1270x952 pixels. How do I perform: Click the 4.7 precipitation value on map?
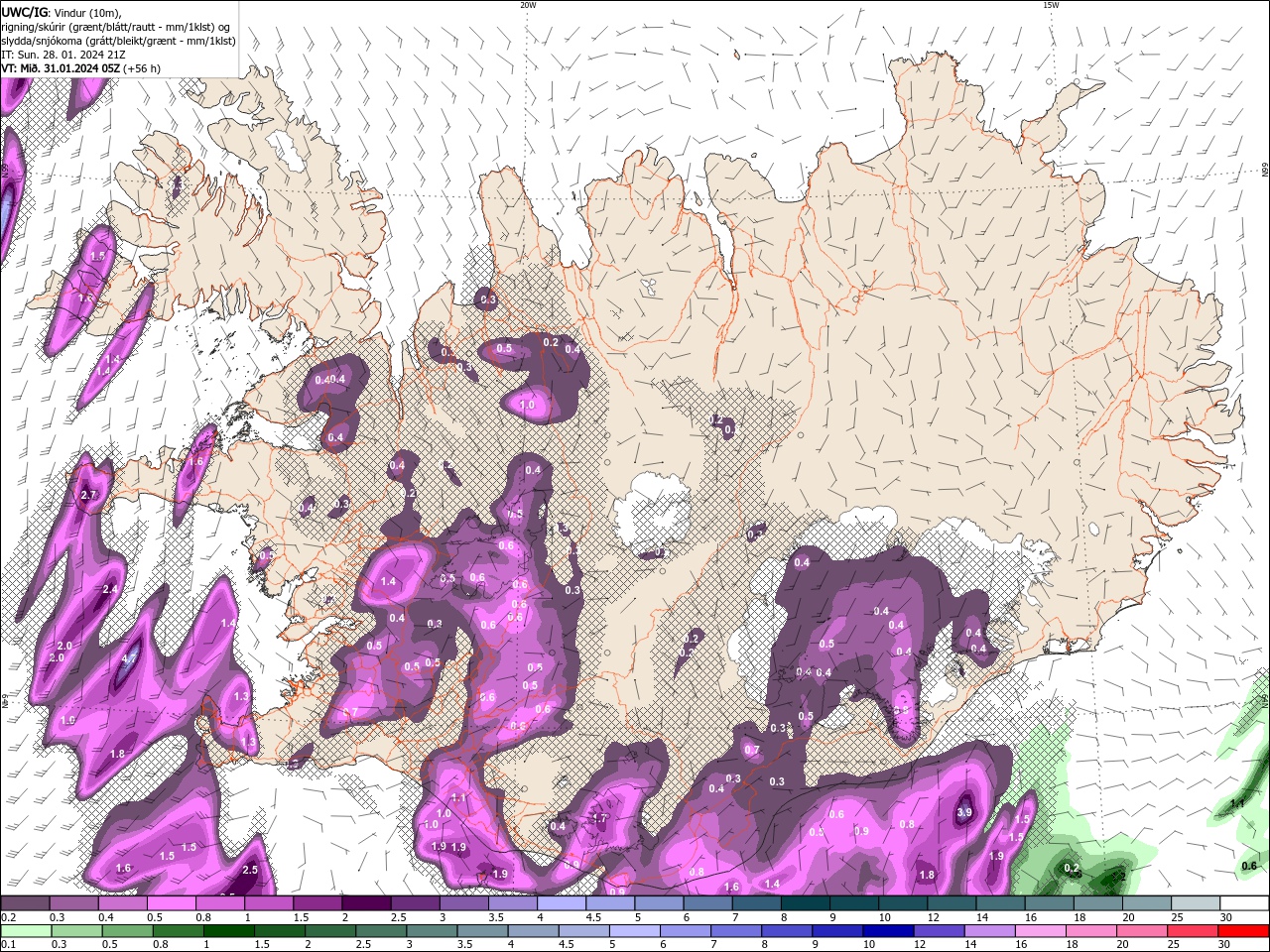[129, 658]
